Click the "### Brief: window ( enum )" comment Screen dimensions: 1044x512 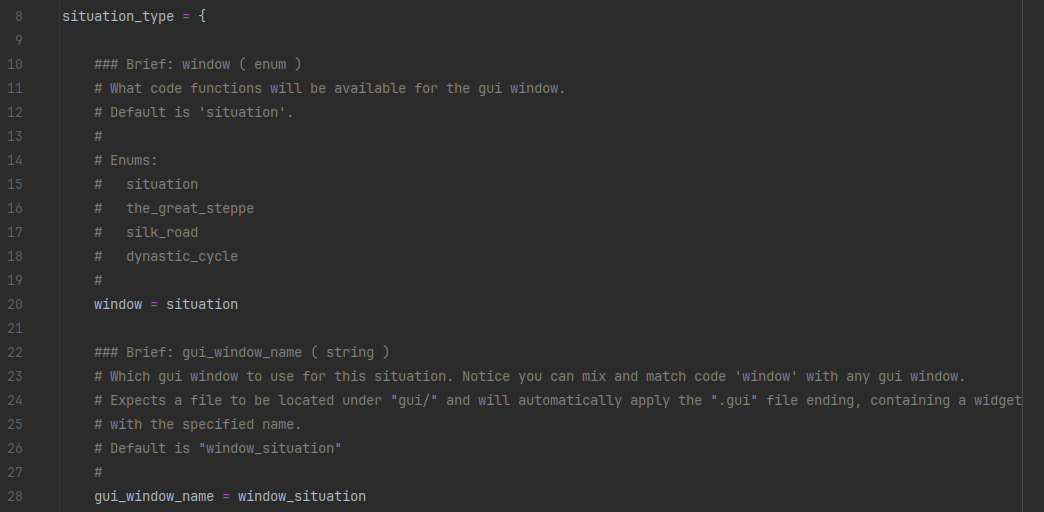pos(198,65)
